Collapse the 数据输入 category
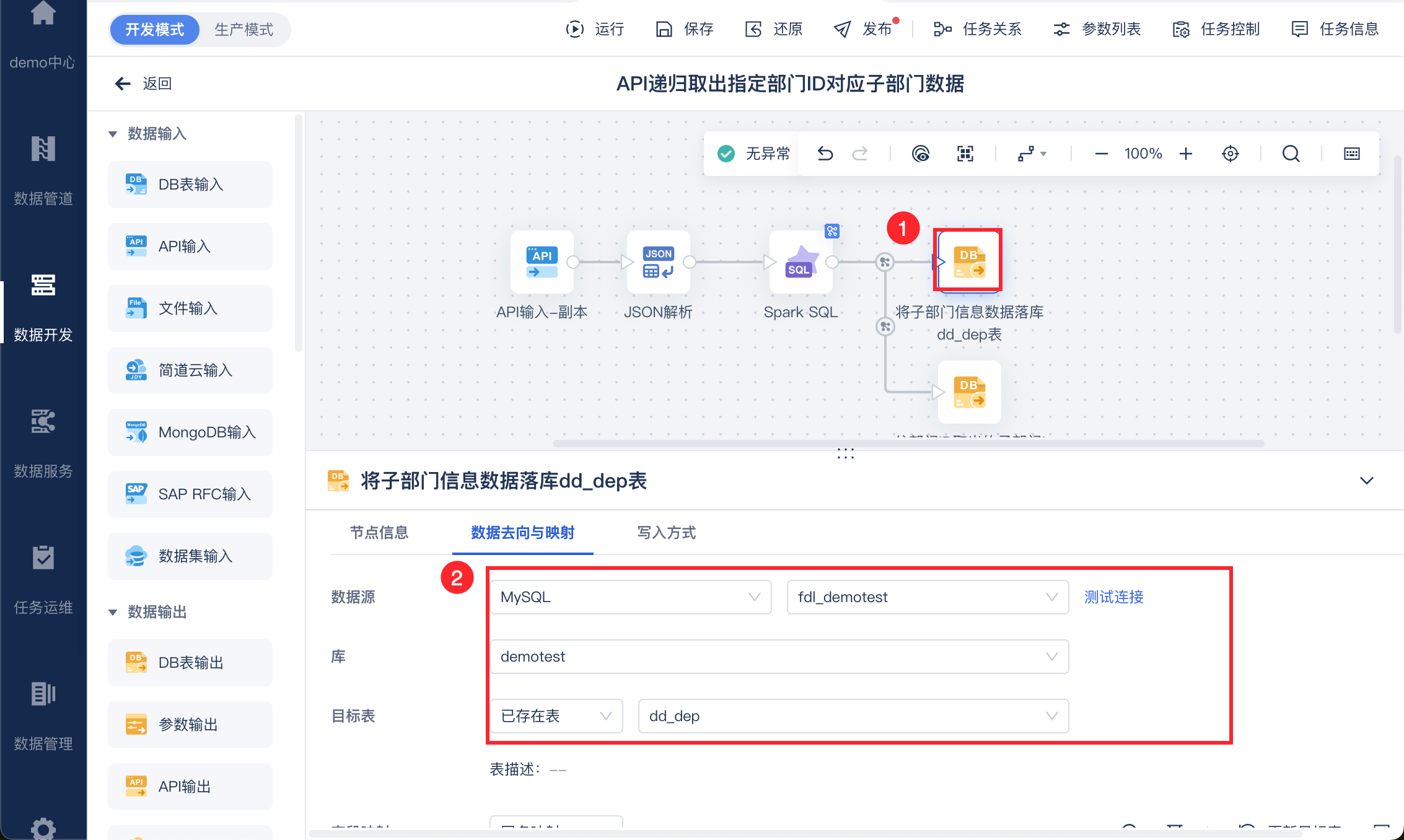The height and width of the screenshot is (840, 1404). 113,134
